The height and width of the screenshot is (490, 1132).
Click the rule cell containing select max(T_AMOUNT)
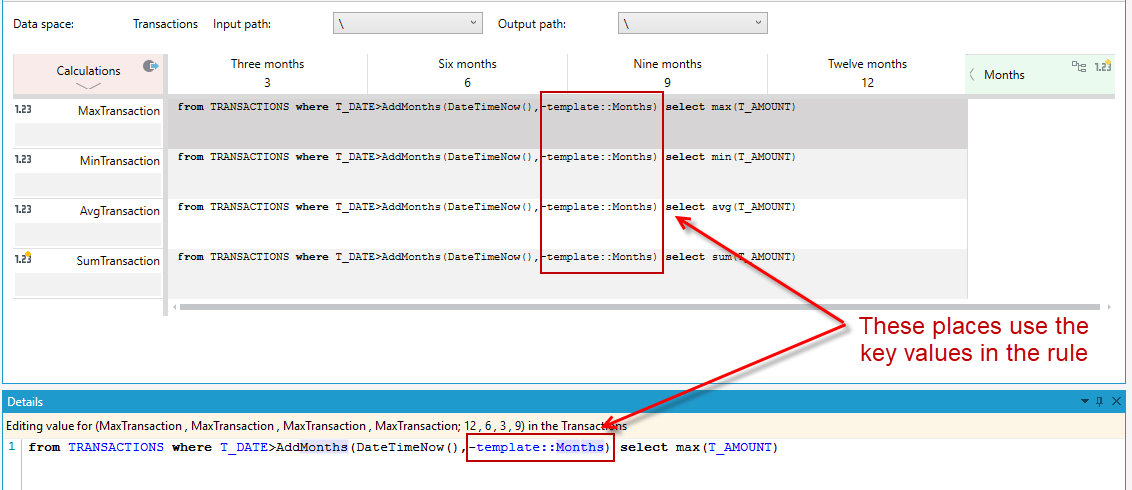tap(567, 123)
